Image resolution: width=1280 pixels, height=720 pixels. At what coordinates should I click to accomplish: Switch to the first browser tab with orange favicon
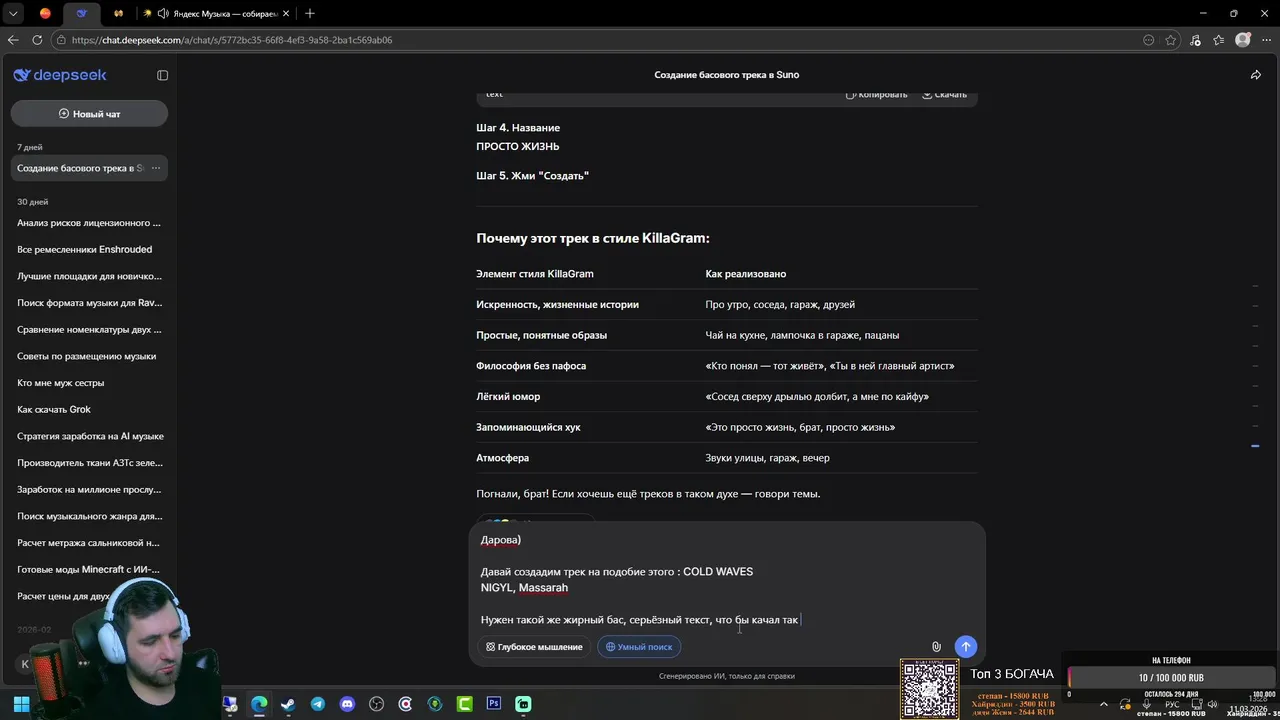(x=45, y=13)
